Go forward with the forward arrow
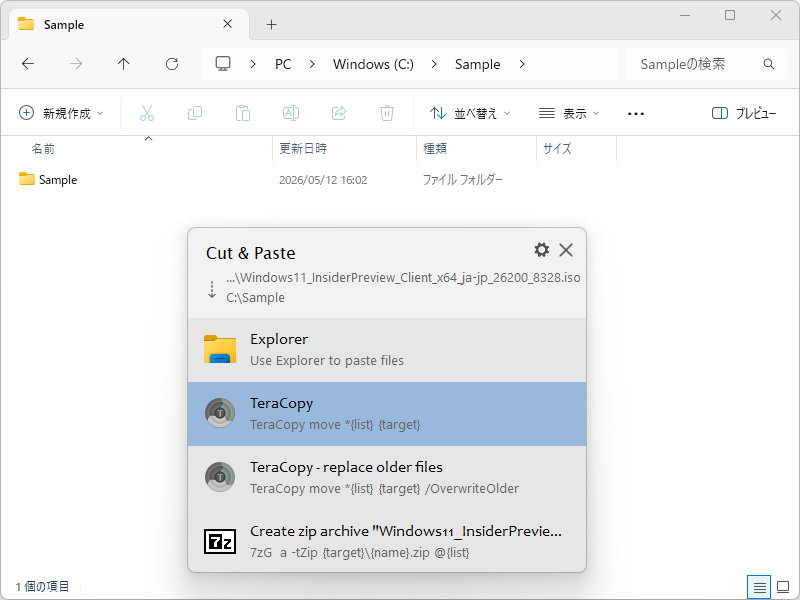This screenshot has width=800, height=600. coord(76,64)
